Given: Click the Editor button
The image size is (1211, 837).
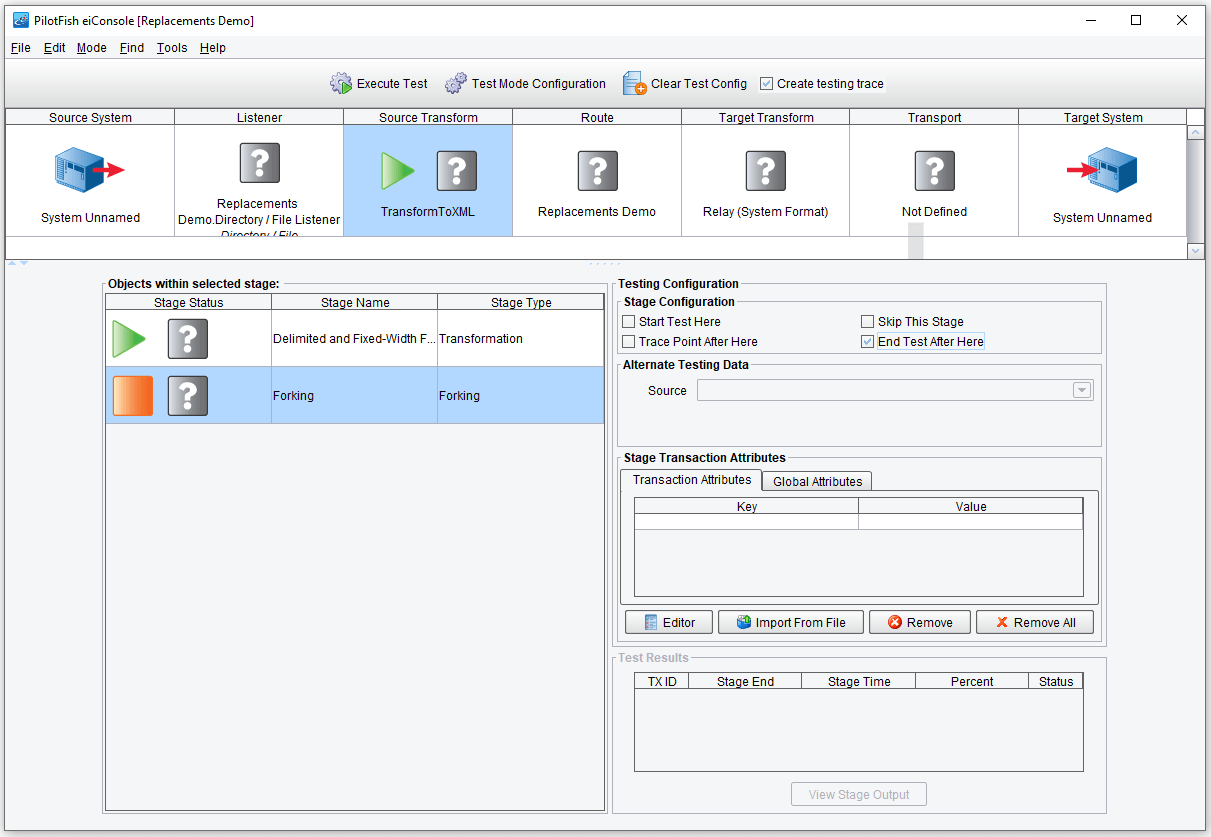Looking at the screenshot, I should tap(668, 622).
